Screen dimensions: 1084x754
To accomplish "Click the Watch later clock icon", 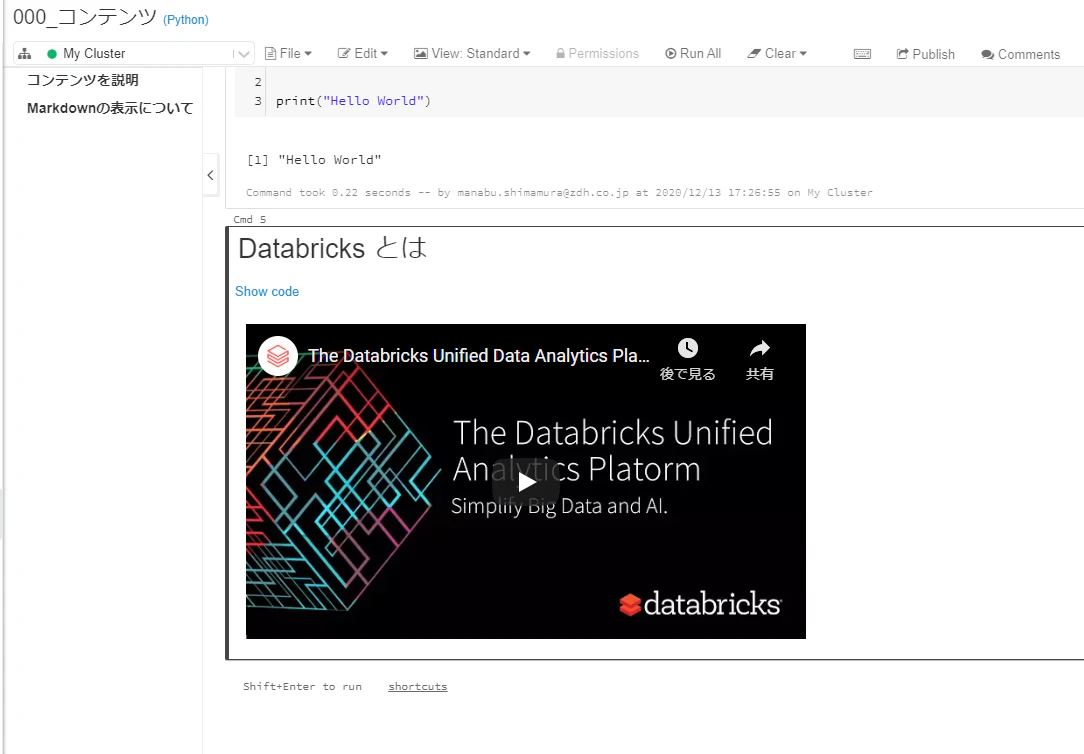I will tap(687, 348).
